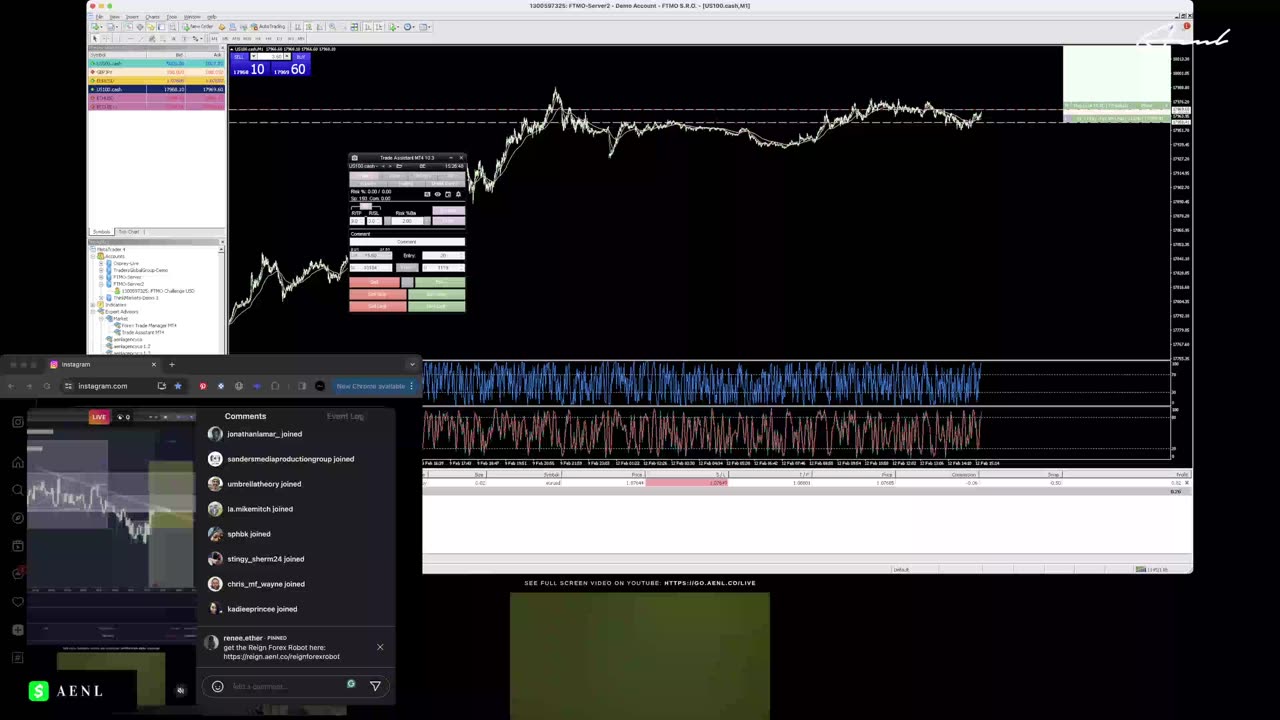Select the EURUSD row in Market Watch
1280x720 pixels.
[x=156, y=81]
